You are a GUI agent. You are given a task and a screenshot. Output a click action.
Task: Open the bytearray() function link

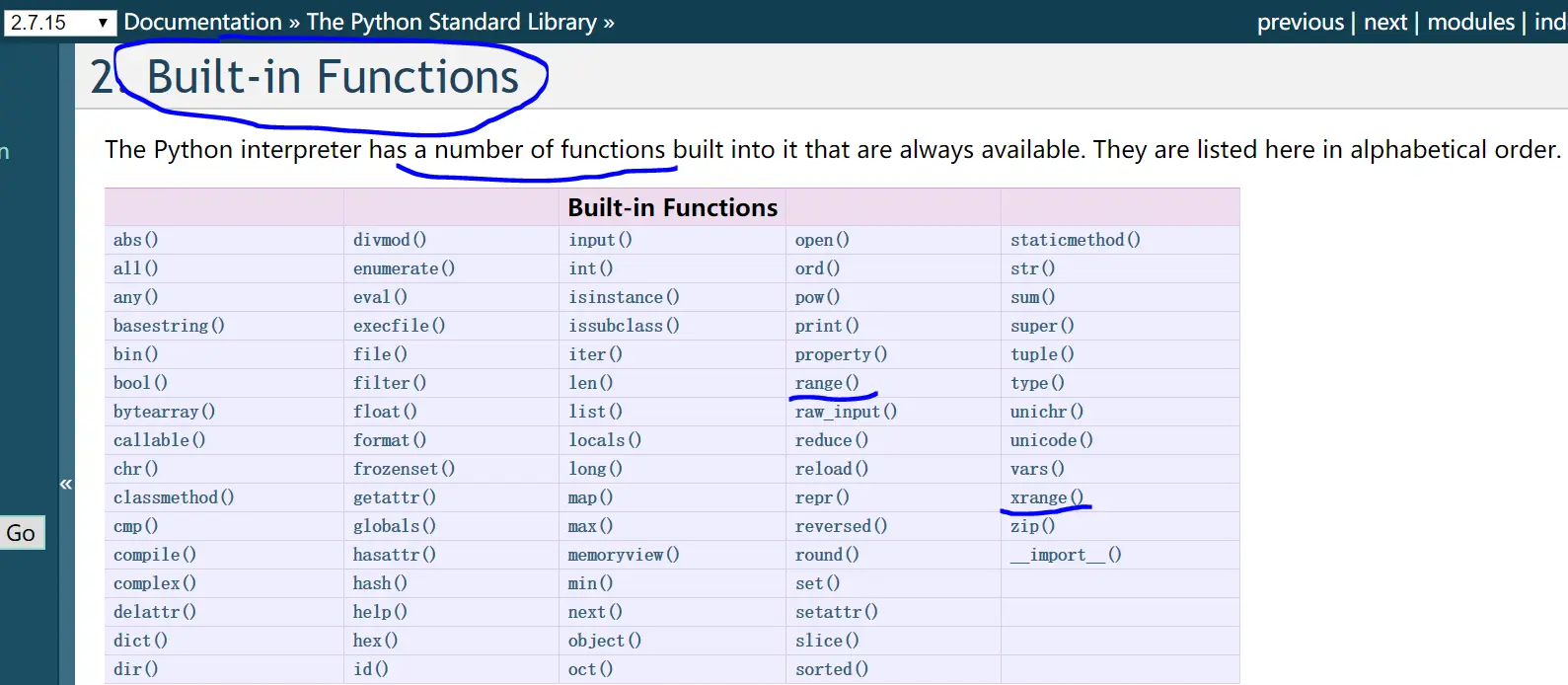[x=164, y=412]
